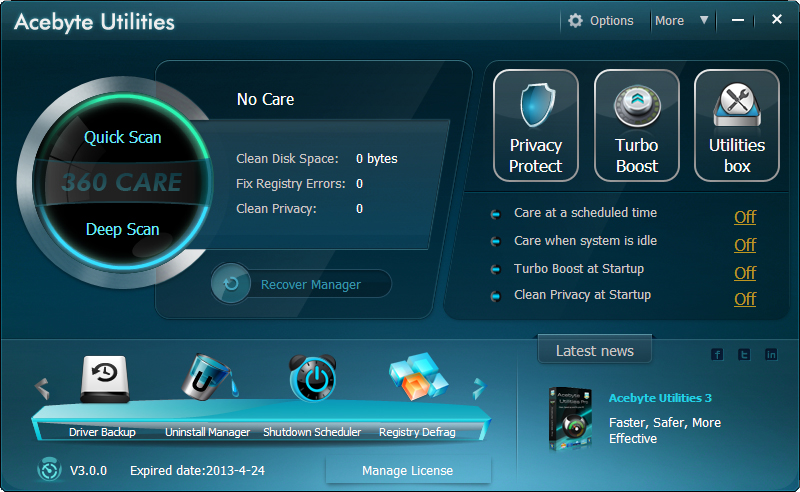
Task: Toggle Care when system is idle
Action: 745,245
